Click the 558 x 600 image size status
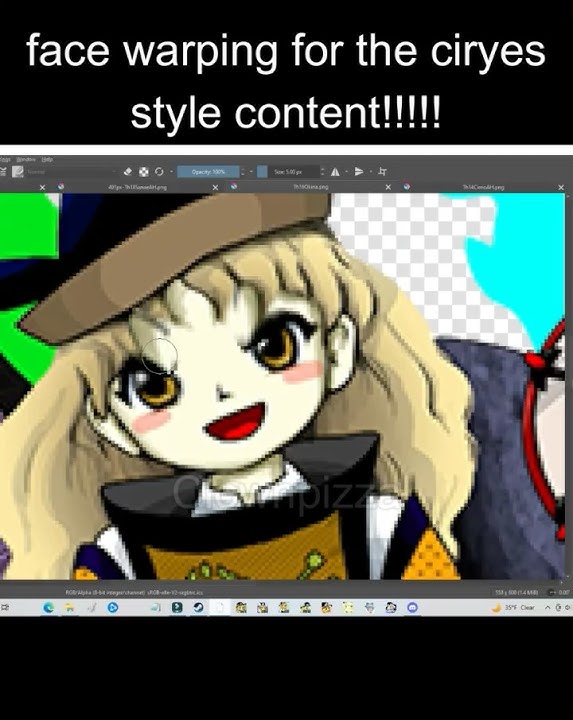The height and width of the screenshot is (720, 573). point(519,592)
